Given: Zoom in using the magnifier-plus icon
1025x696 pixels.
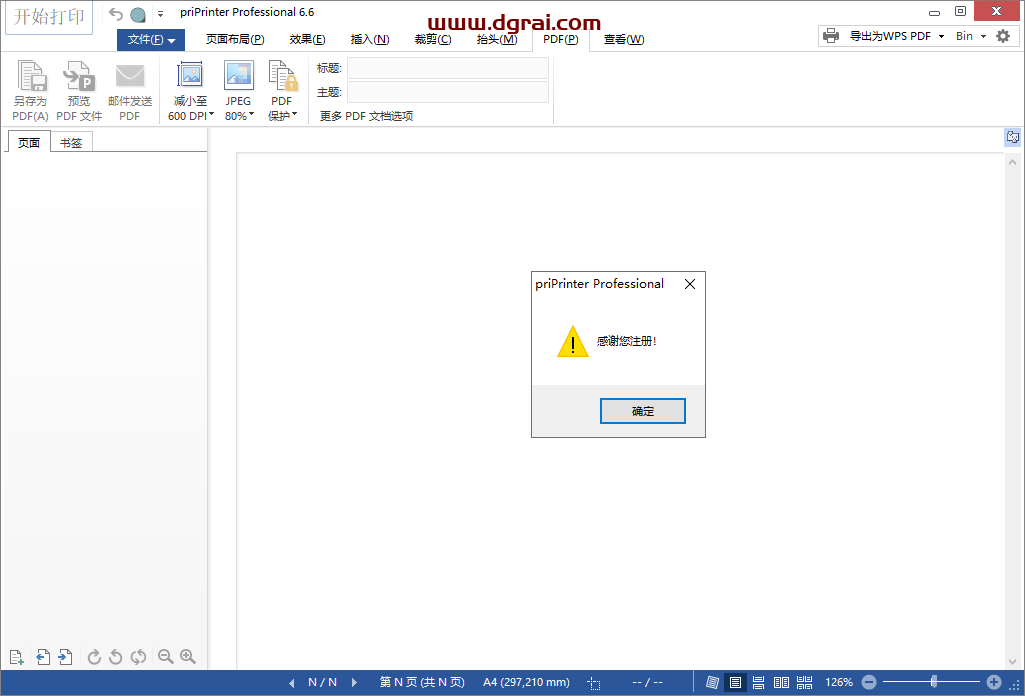Looking at the screenshot, I should click(x=188, y=657).
